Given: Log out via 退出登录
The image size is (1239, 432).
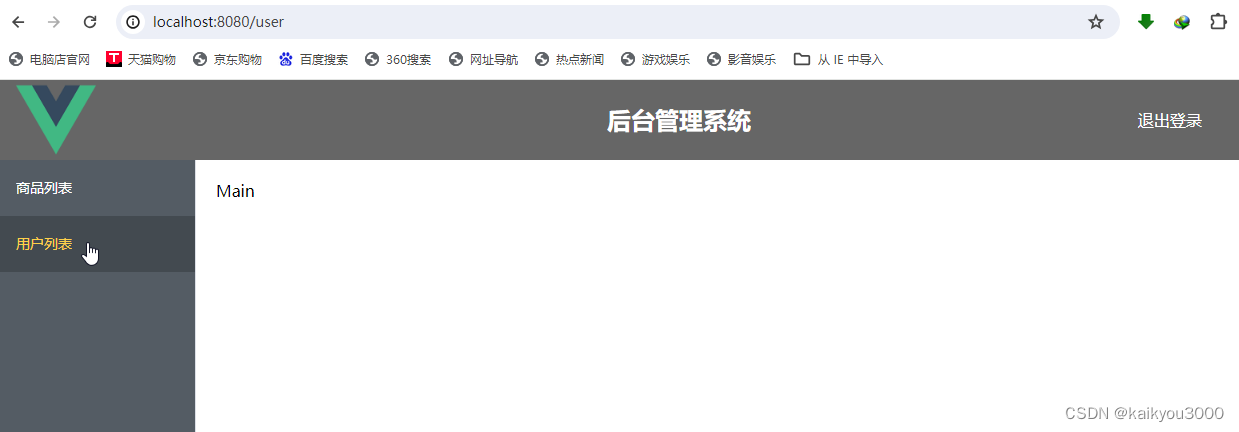Looking at the screenshot, I should tap(1169, 121).
